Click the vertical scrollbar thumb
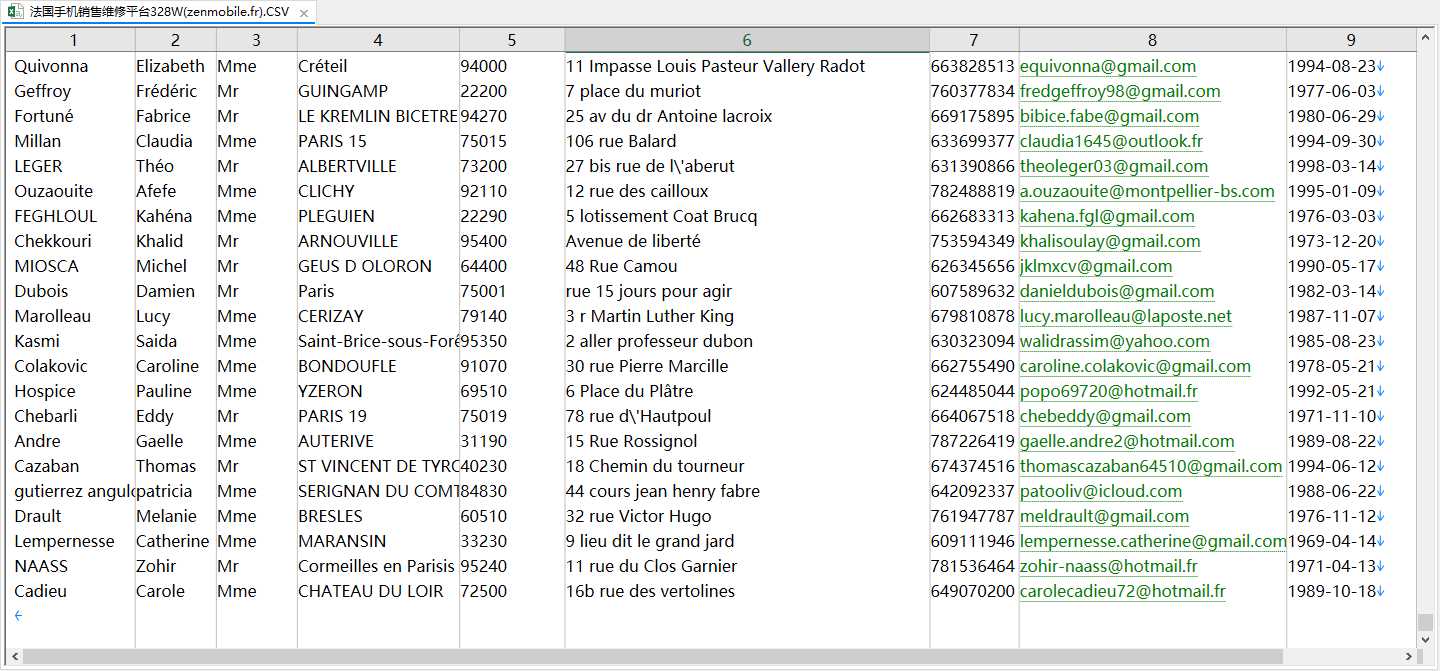The width and height of the screenshot is (1440, 671). point(1426,621)
